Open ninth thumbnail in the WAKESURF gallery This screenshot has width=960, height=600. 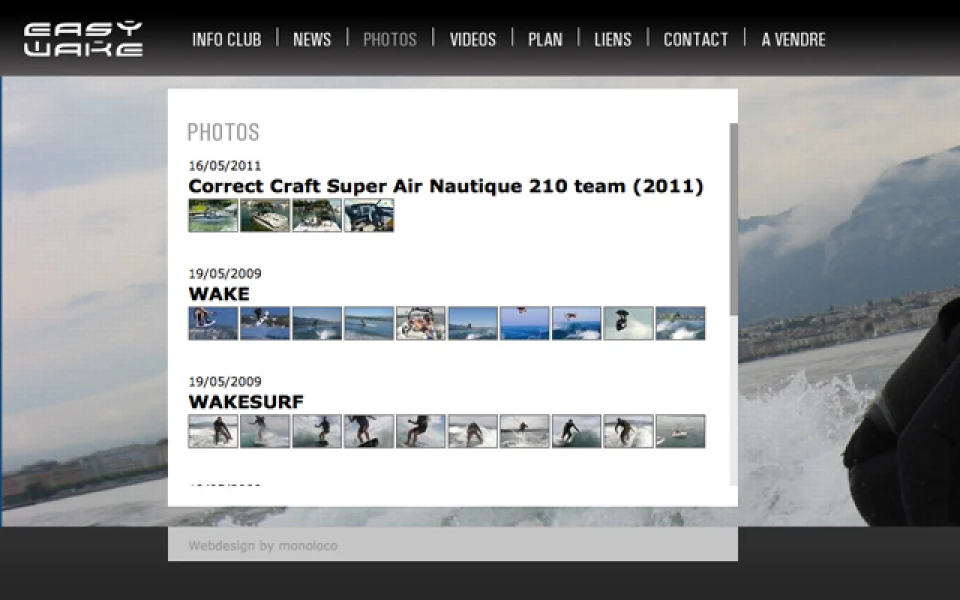pyautogui.click(x=629, y=431)
